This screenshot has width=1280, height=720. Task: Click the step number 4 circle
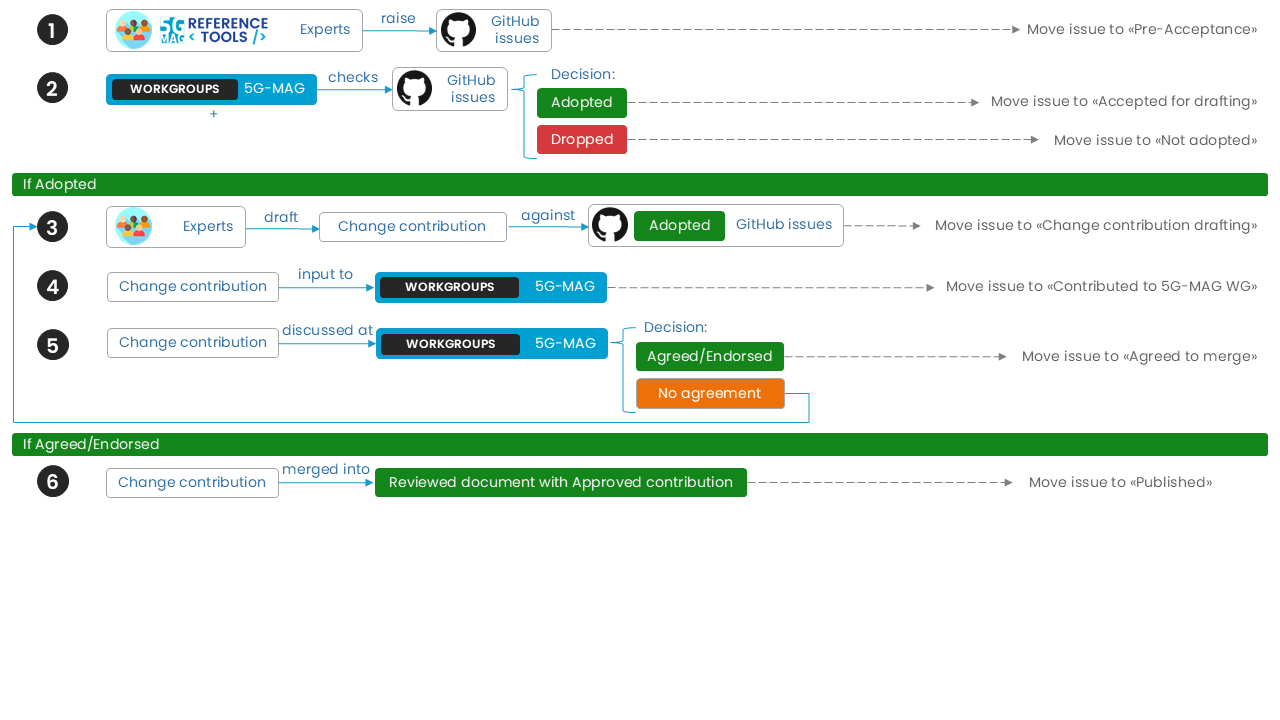click(53, 287)
